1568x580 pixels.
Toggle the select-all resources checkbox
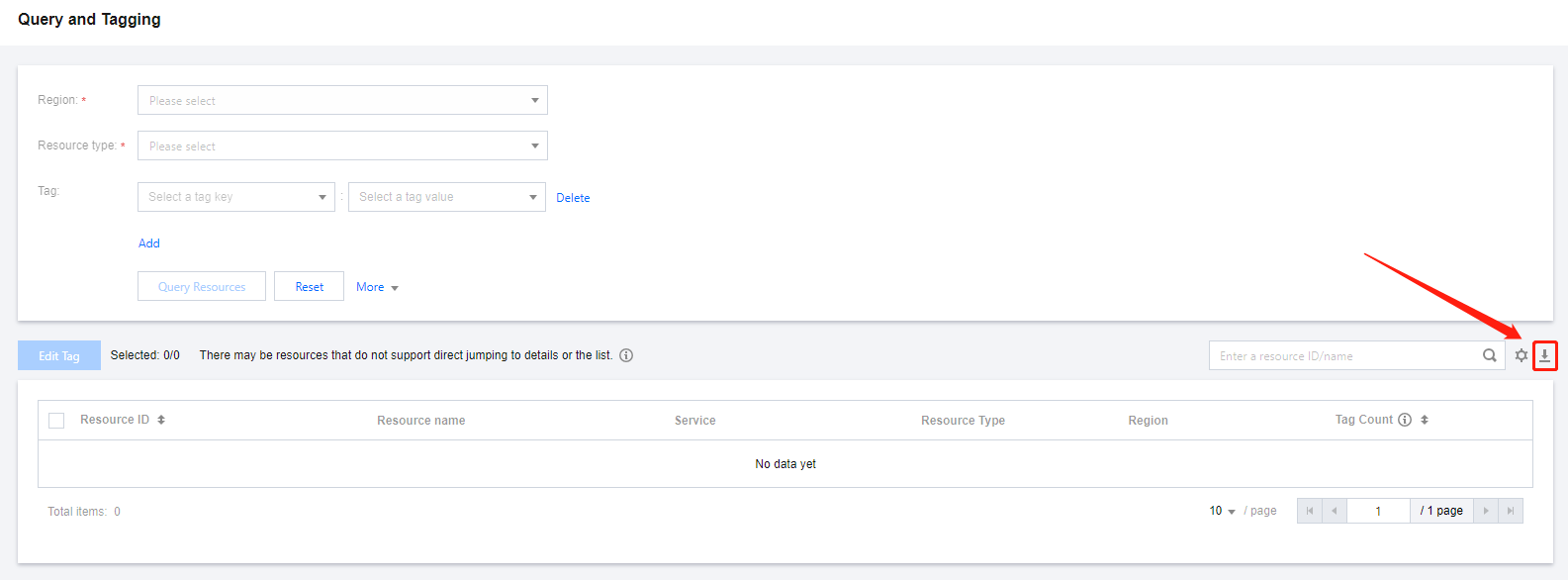pos(56,421)
